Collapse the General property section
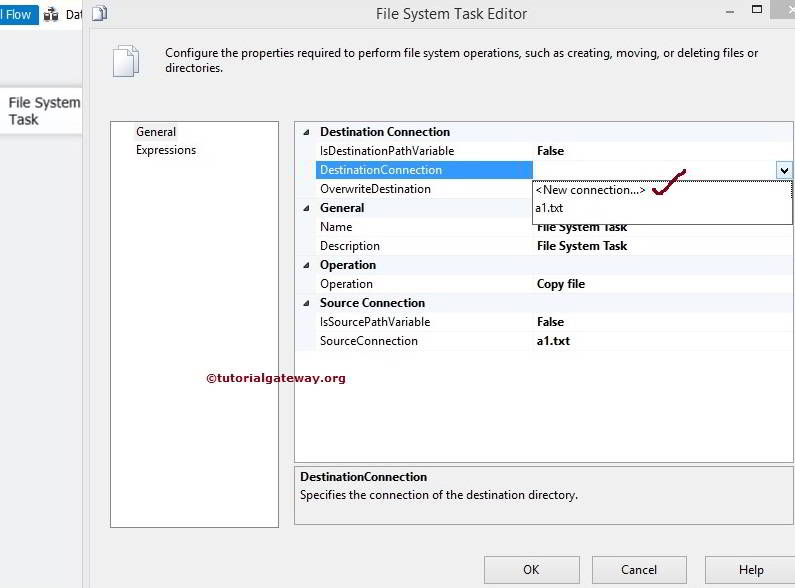Image resolution: width=795 pixels, height=588 pixels. point(306,208)
